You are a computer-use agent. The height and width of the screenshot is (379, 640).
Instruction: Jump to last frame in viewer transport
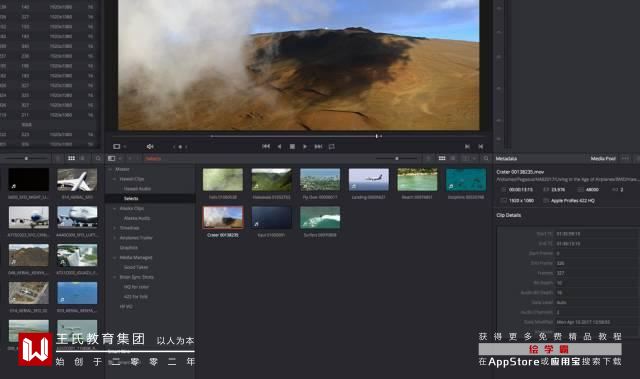(x=318, y=146)
